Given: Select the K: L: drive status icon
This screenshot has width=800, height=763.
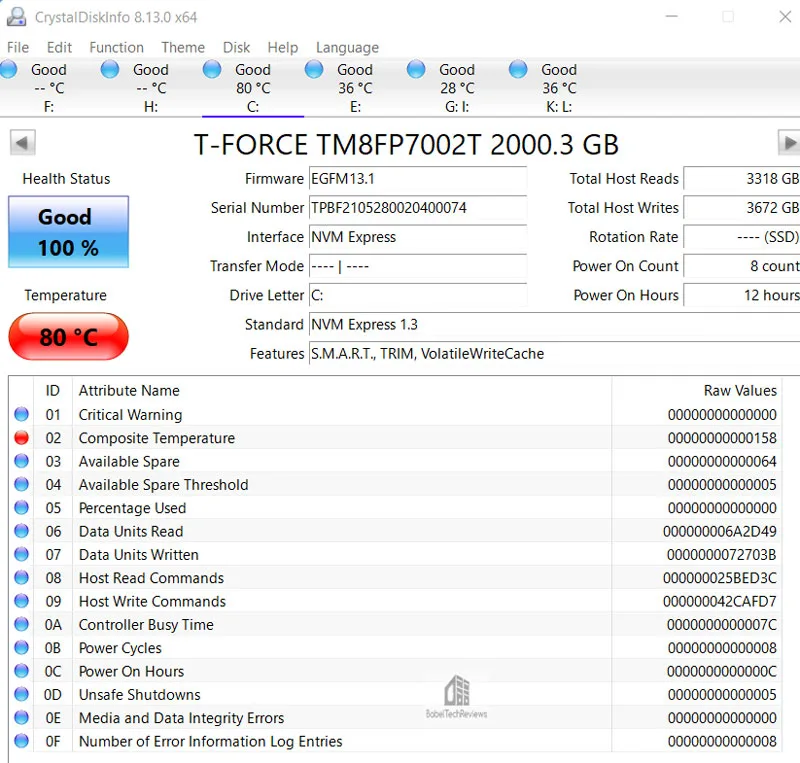Looking at the screenshot, I should coord(518,69).
